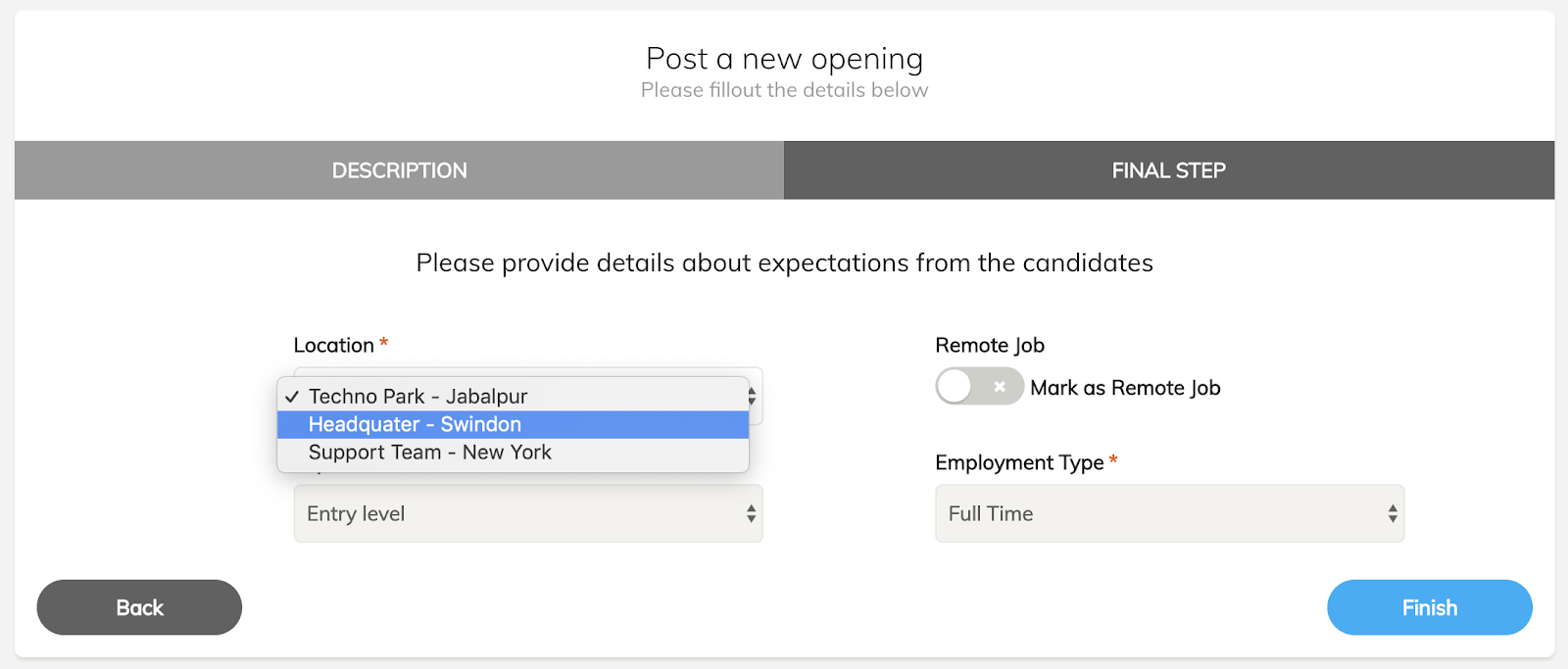Click the x icon inside the remote toggle
This screenshot has height=669, width=1568.
1000,387
